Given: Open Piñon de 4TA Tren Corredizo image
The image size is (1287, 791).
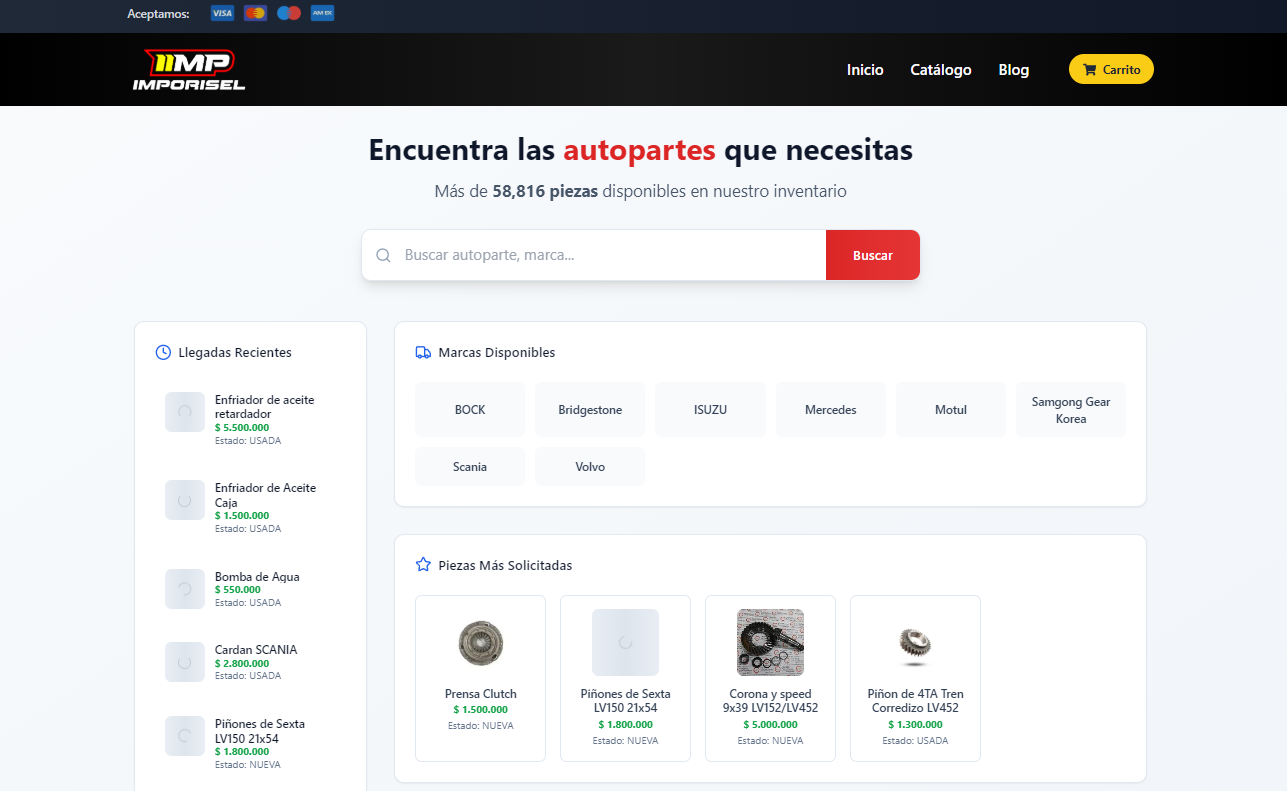Looking at the screenshot, I should point(915,642).
